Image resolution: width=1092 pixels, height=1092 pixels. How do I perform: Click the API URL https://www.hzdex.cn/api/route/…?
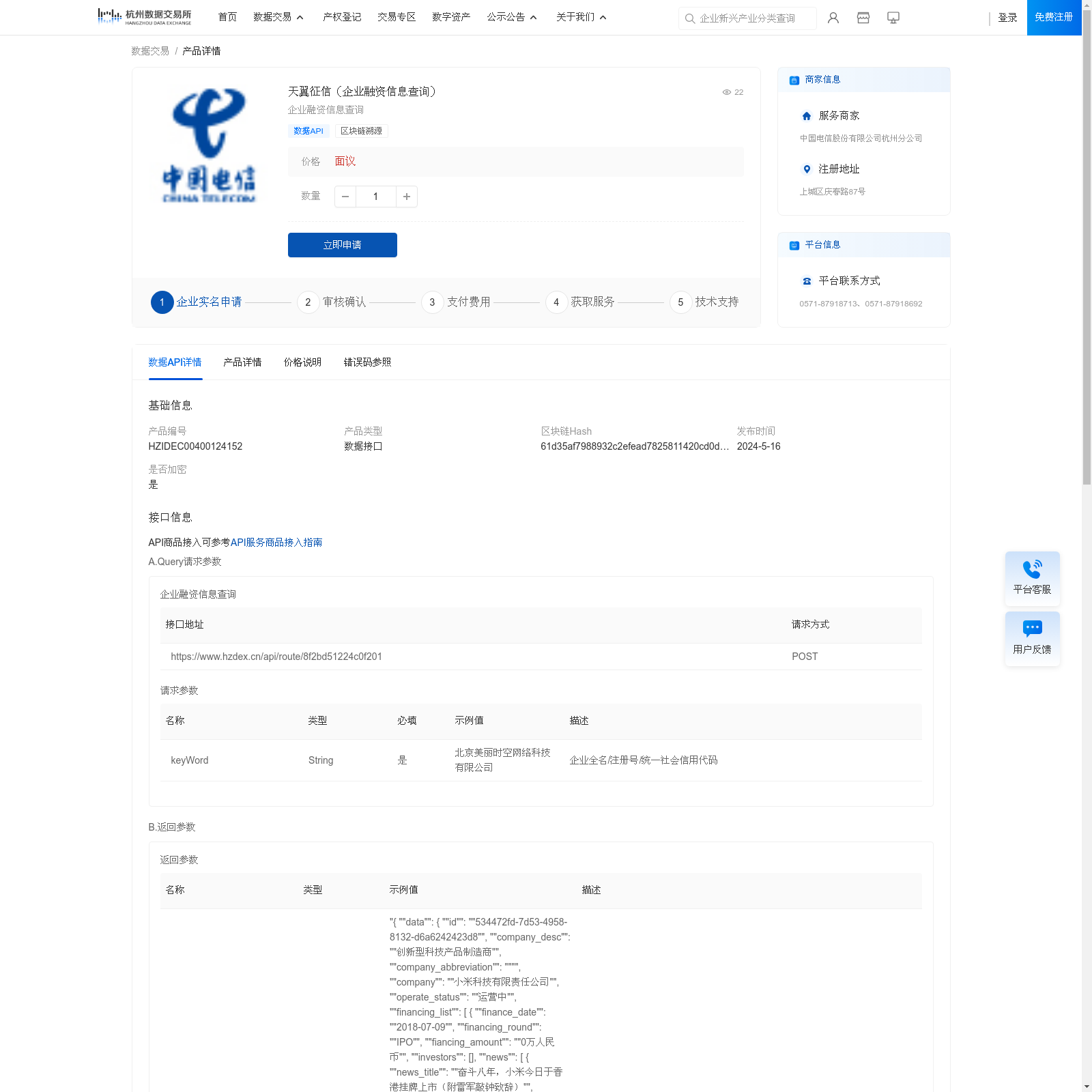[x=276, y=657]
